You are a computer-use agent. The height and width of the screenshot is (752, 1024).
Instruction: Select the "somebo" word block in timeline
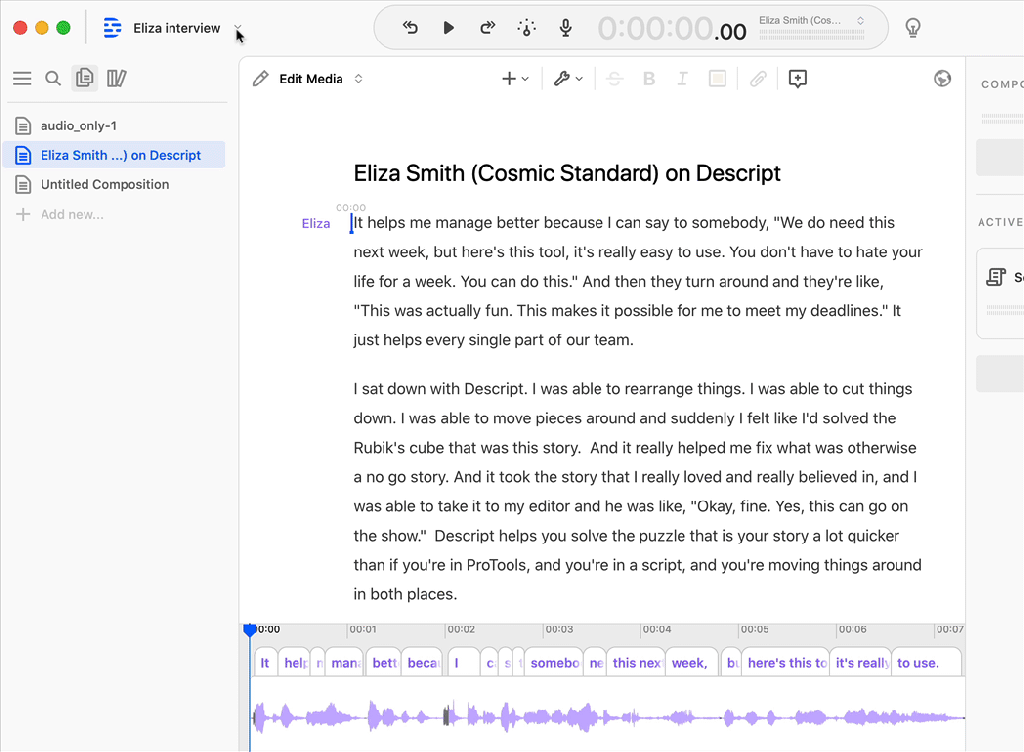[554, 663]
